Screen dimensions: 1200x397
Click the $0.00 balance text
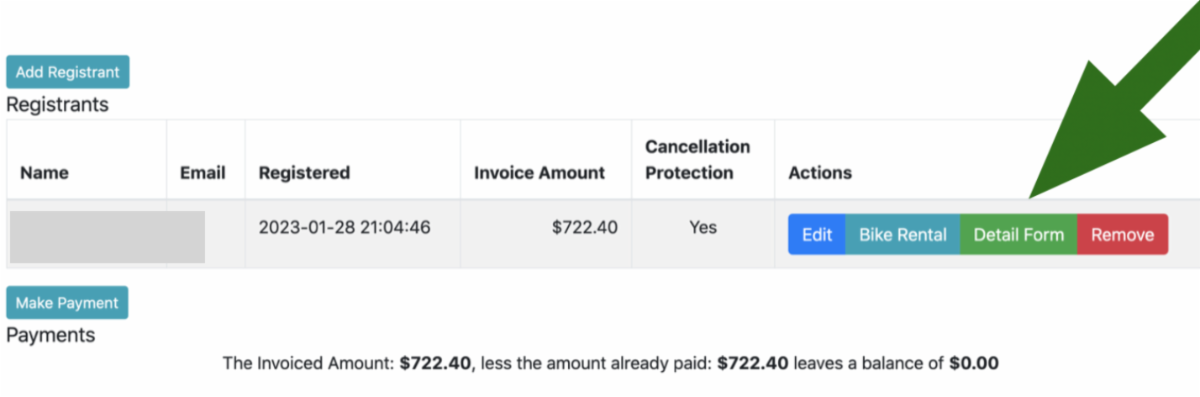[974, 363]
